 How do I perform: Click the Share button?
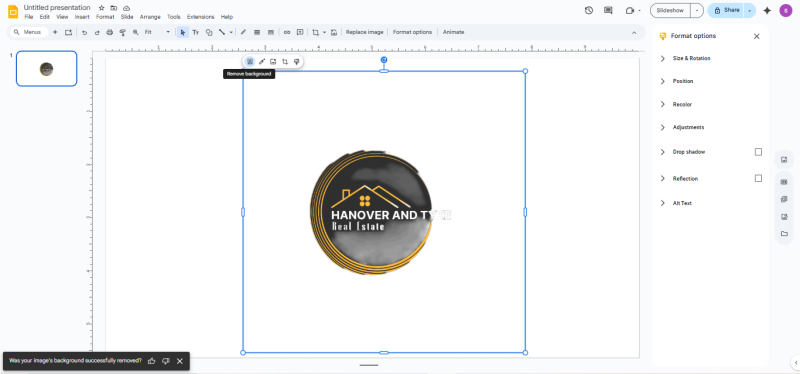tap(726, 10)
